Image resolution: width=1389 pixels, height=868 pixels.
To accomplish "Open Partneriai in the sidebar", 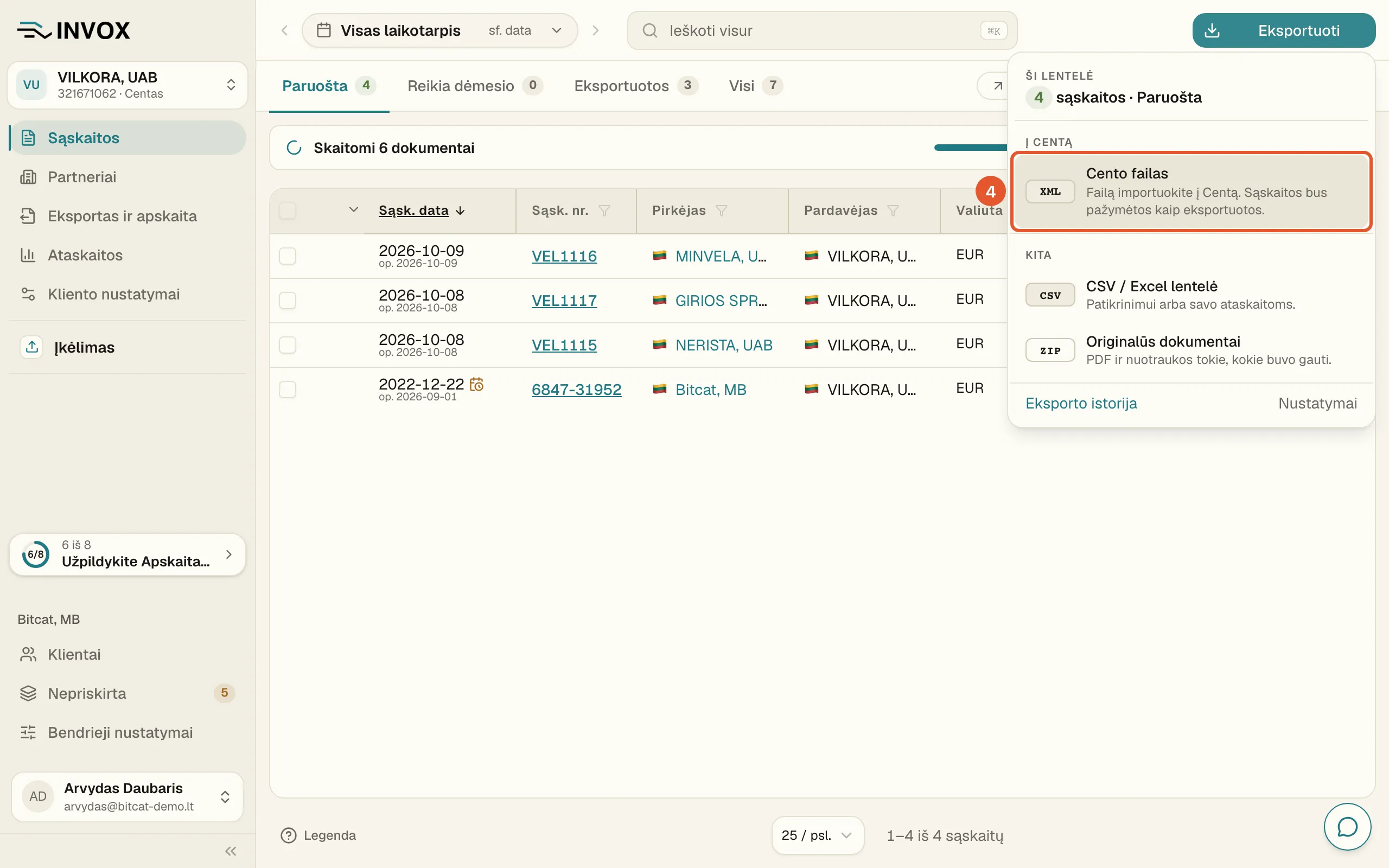I will [x=128, y=177].
